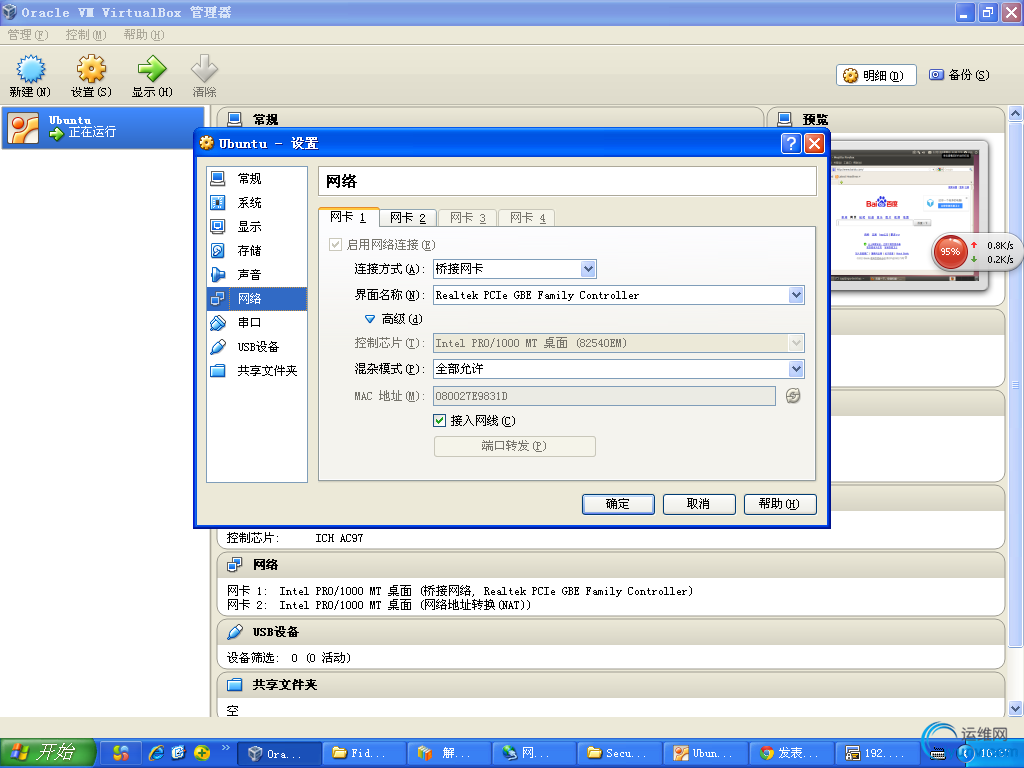Click the 清除 (Discard) toolbar icon
Image resolution: width=1024 pixels, height=768 pixels.
(204, 76)
